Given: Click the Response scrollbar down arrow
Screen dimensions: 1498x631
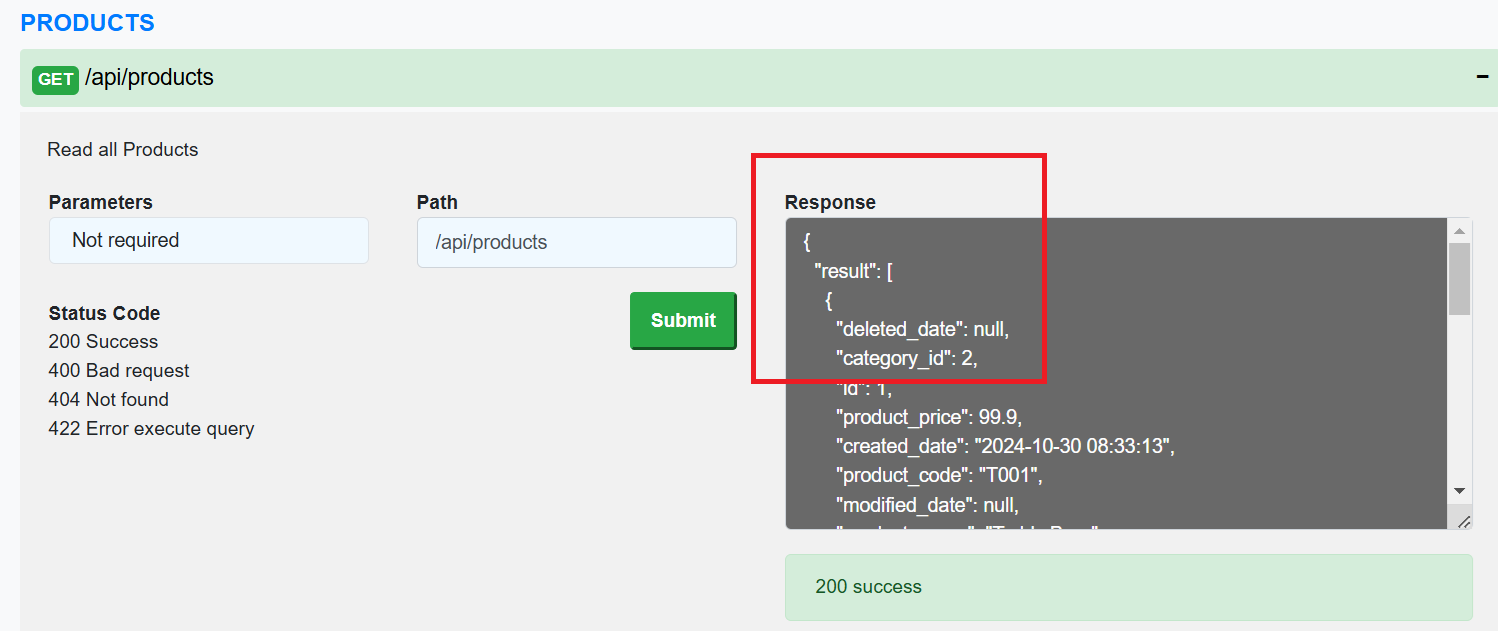Looking at the screenshot, I should [1459, 491].
